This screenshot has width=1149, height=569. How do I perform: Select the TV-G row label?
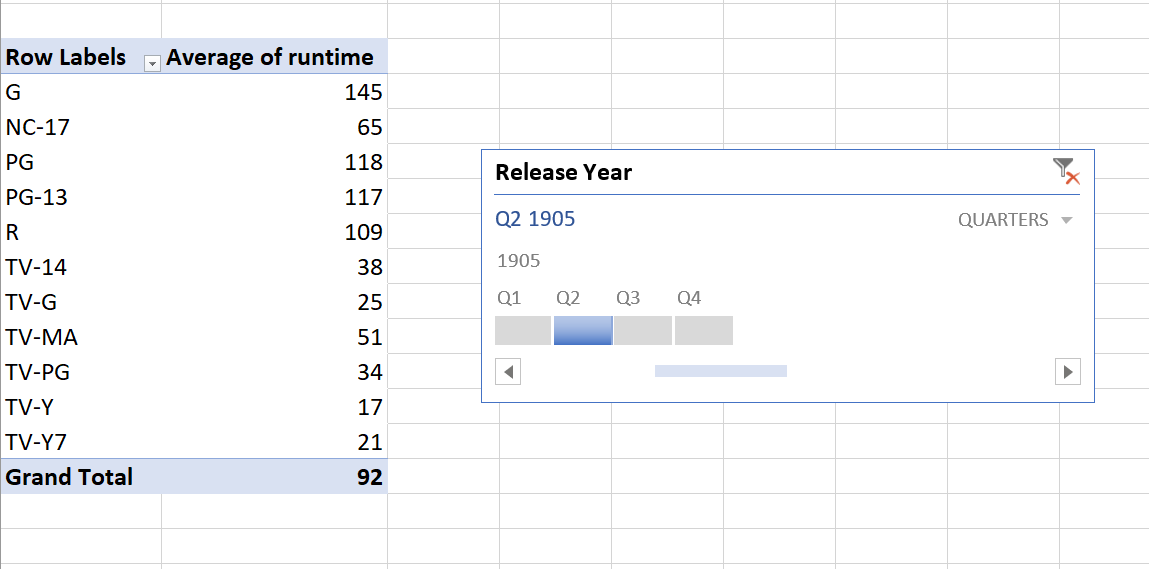(81, 301)
